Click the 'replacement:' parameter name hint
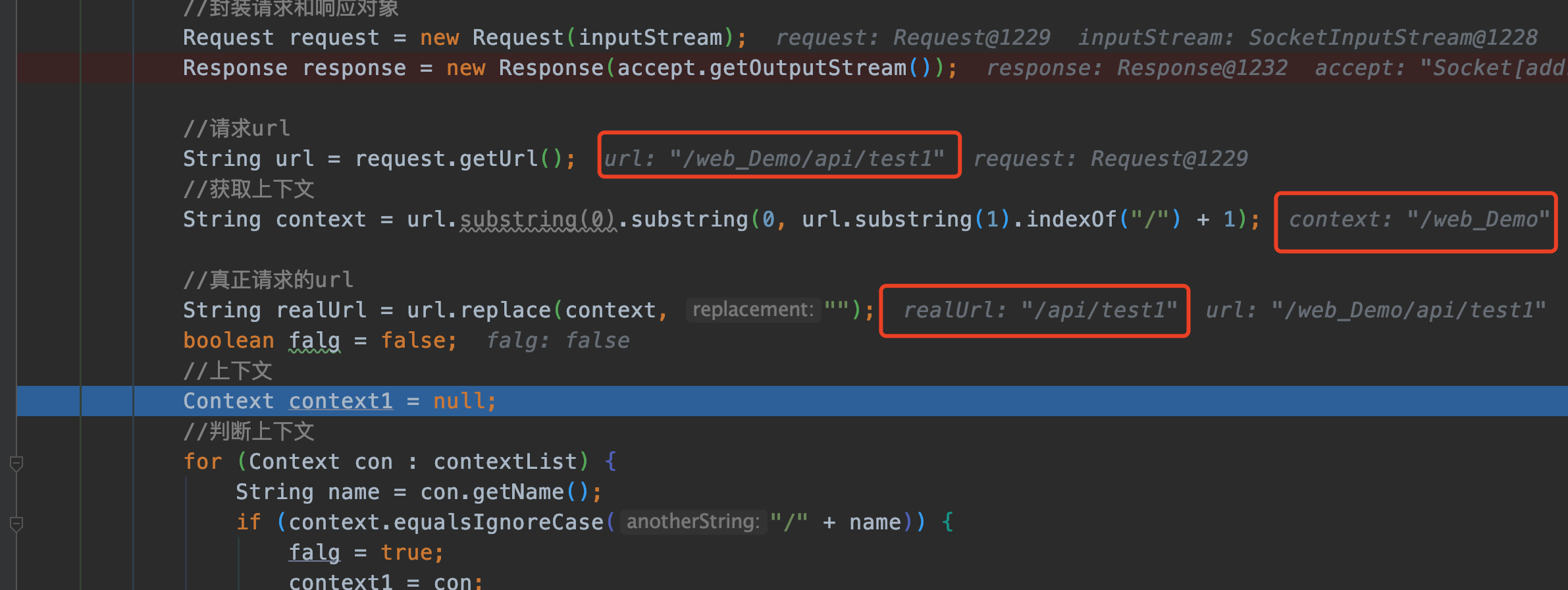The width and height of the screenshot is (1568, 590). click(x=753, y=309)
